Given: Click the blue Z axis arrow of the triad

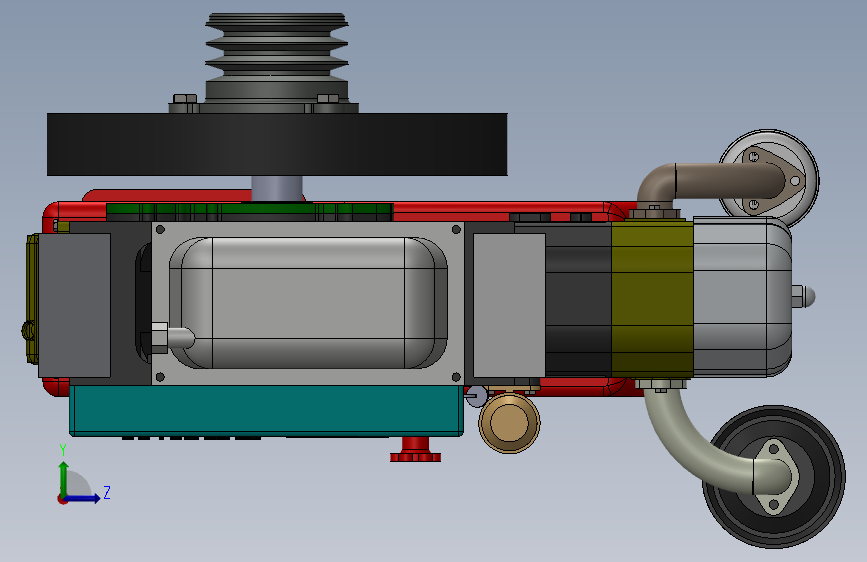Looking at the screenshot, I should pyautogui.click(x=83, y=498).
